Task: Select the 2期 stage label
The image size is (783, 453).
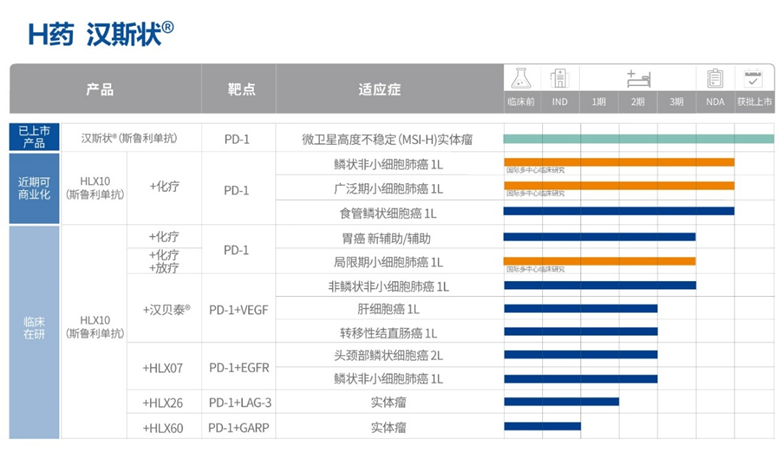Action: tap(637, 102)
